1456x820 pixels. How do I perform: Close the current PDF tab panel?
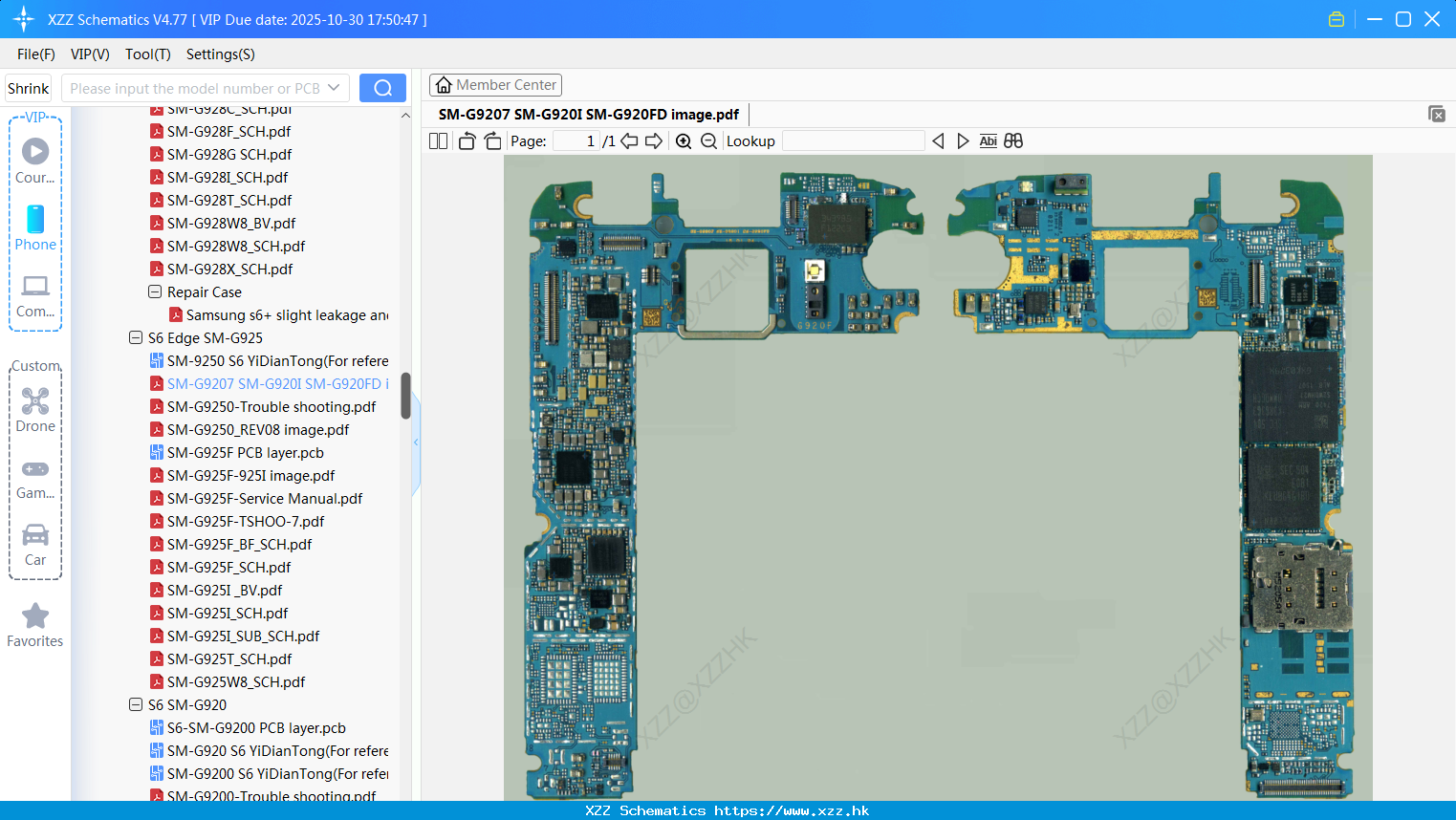tap(1436, 114)
